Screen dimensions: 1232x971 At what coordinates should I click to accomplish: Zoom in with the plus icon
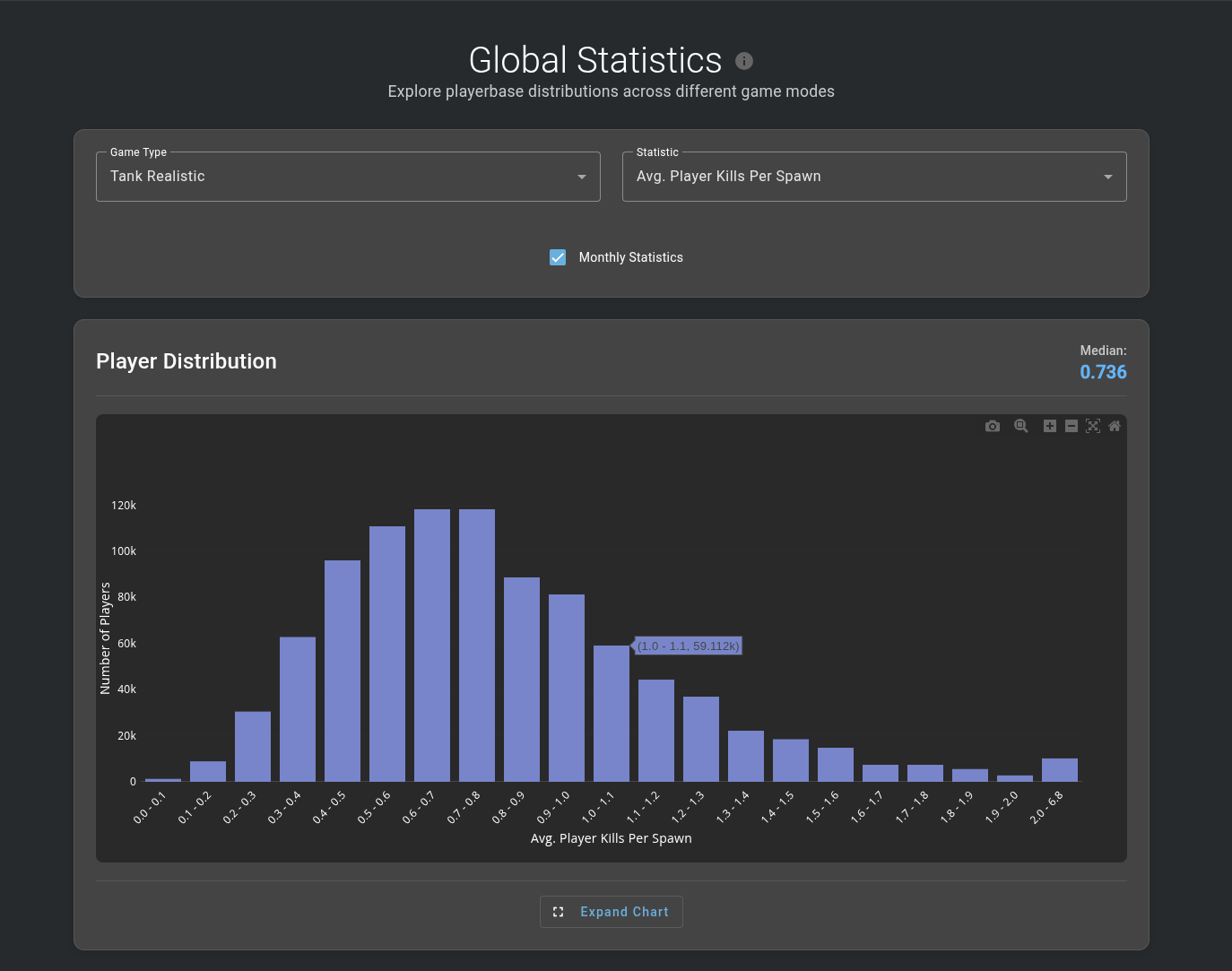[x=1050, y=426]
